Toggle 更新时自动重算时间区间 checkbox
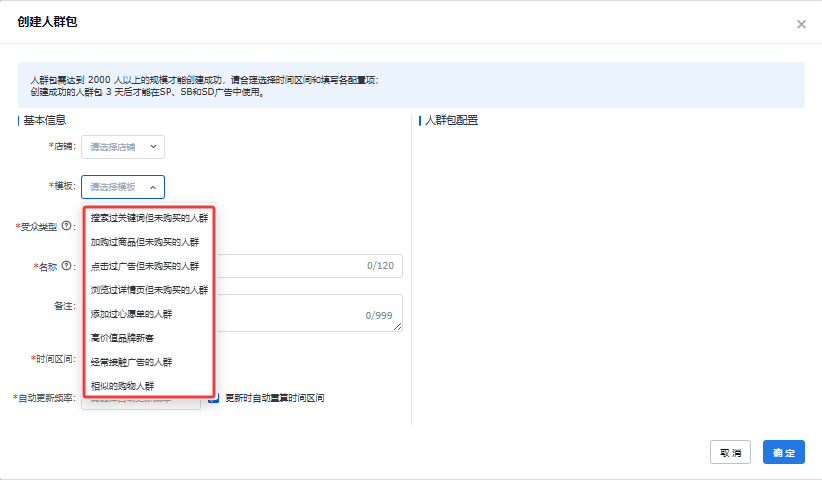Screen dimensions: 822x480 214,398
